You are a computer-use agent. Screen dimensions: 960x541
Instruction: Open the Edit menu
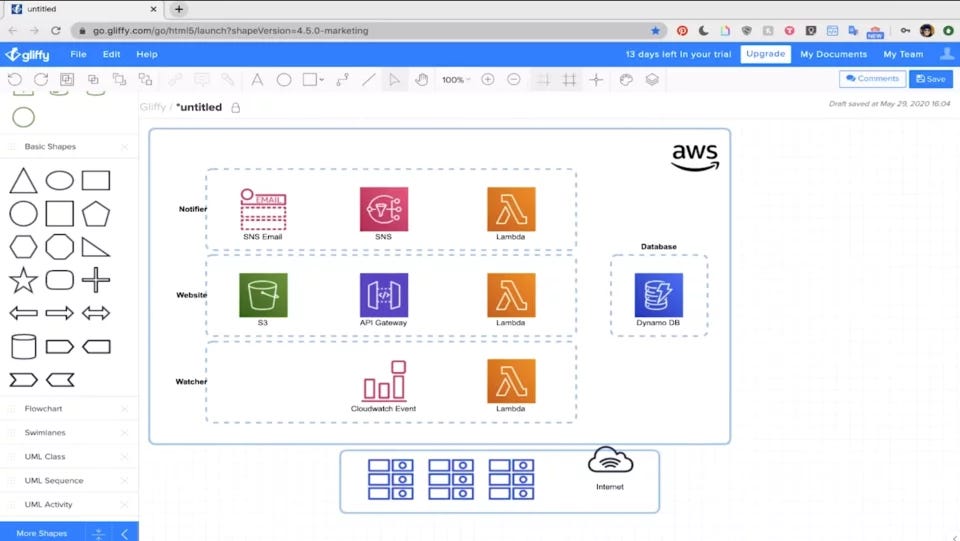[x=111, y=54]
